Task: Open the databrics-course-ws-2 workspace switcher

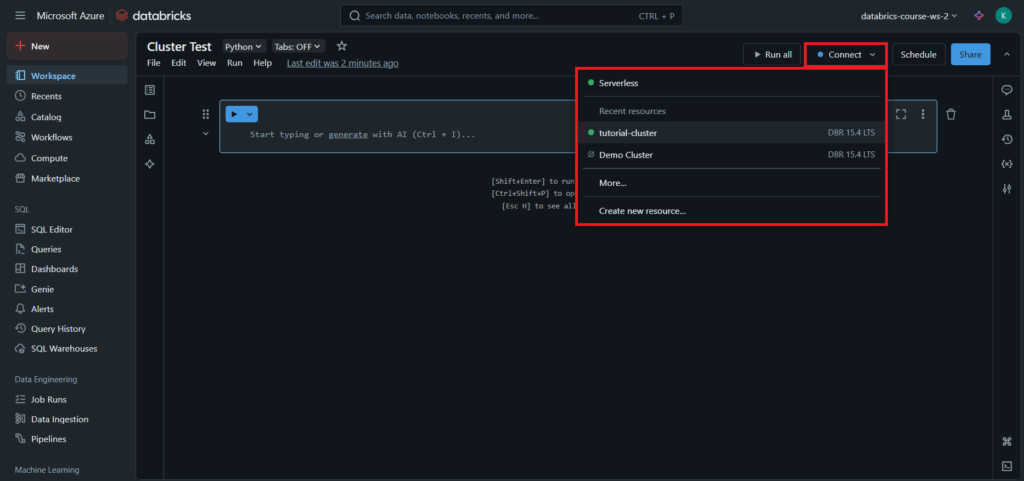Action: pyautogui.click(x=909, y=16)
